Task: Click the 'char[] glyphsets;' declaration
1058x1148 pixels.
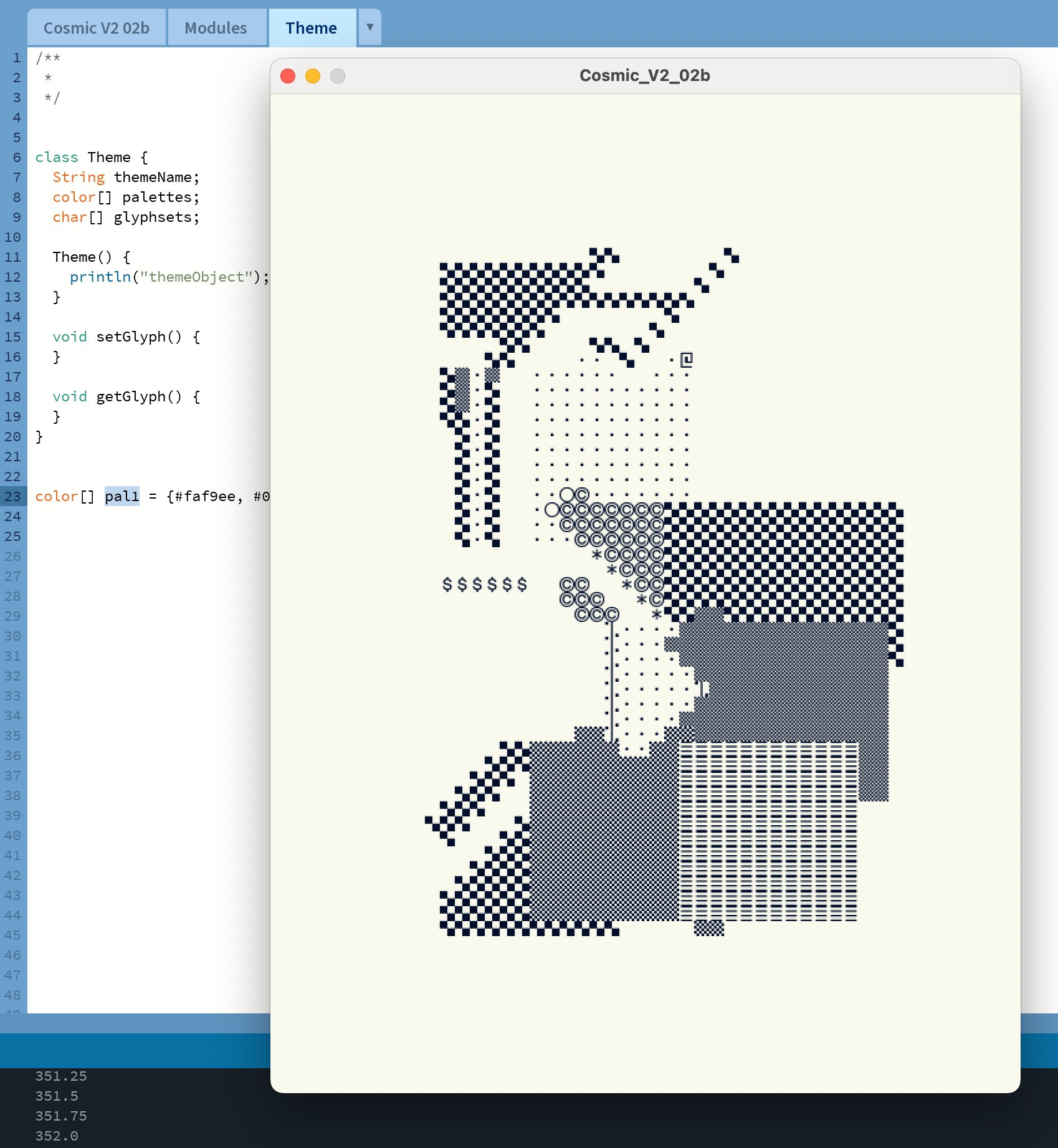Action: point(126,217)
